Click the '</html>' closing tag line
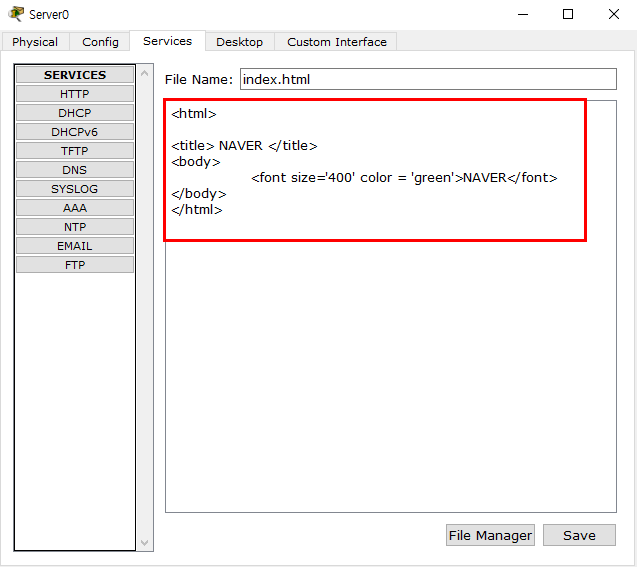The width and height of the screenshot is (637, 567). tap(197, 210)
